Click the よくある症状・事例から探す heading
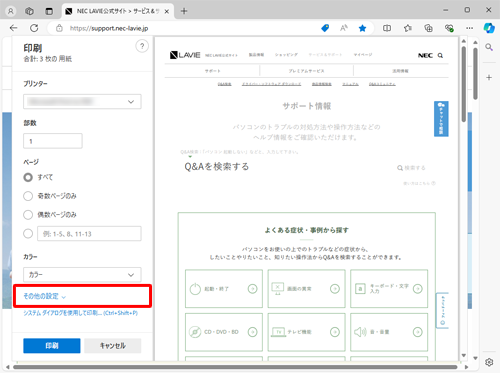The height and width of the screenshot is (373, 500). [306, 230]
